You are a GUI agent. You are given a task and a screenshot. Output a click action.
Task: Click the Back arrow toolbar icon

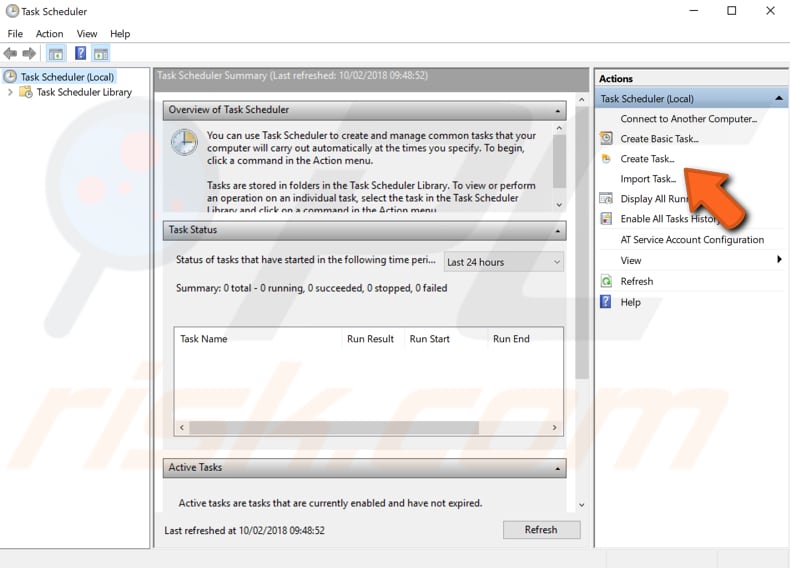[x=10, y=53]
